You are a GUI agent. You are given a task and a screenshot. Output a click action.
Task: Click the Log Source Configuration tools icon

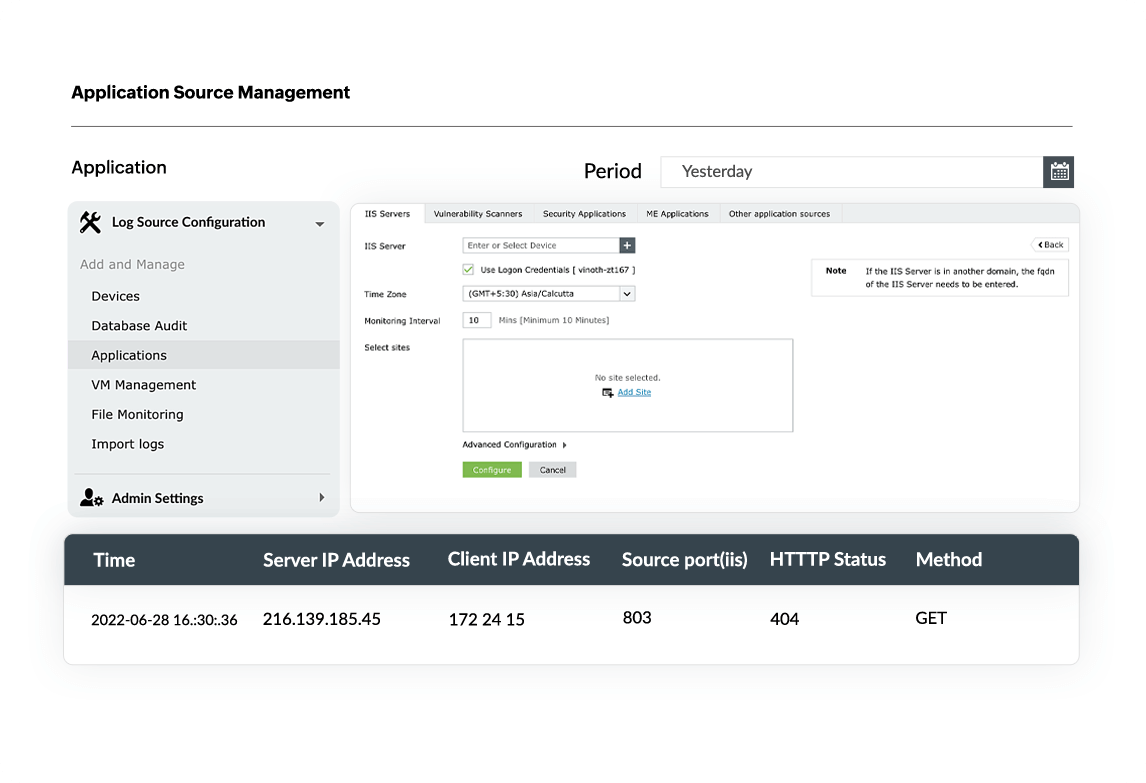coord(90,222)
